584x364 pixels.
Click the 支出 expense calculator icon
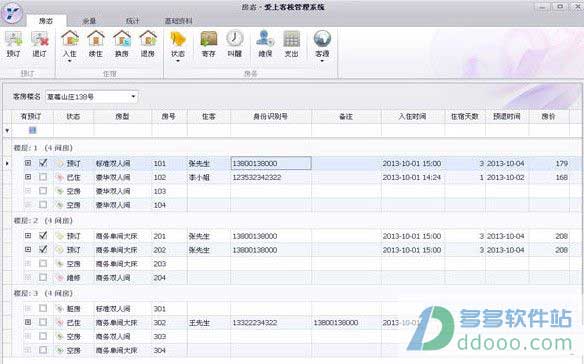coord(291,39)
